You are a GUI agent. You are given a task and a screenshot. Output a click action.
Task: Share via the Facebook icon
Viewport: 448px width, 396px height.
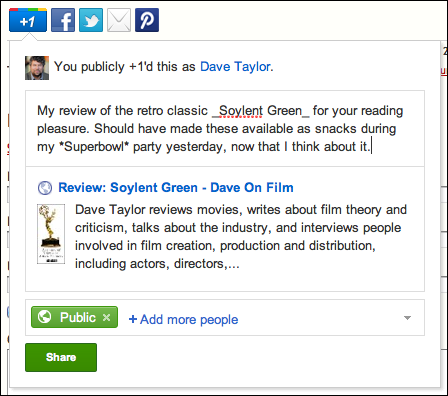point(63,20)
